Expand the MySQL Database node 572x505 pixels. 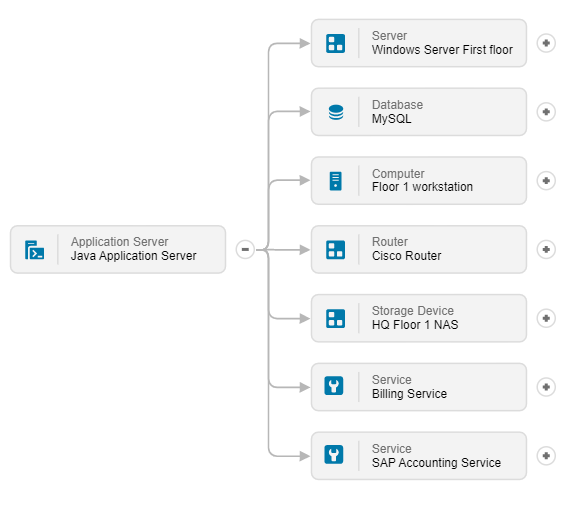(546, 112)
